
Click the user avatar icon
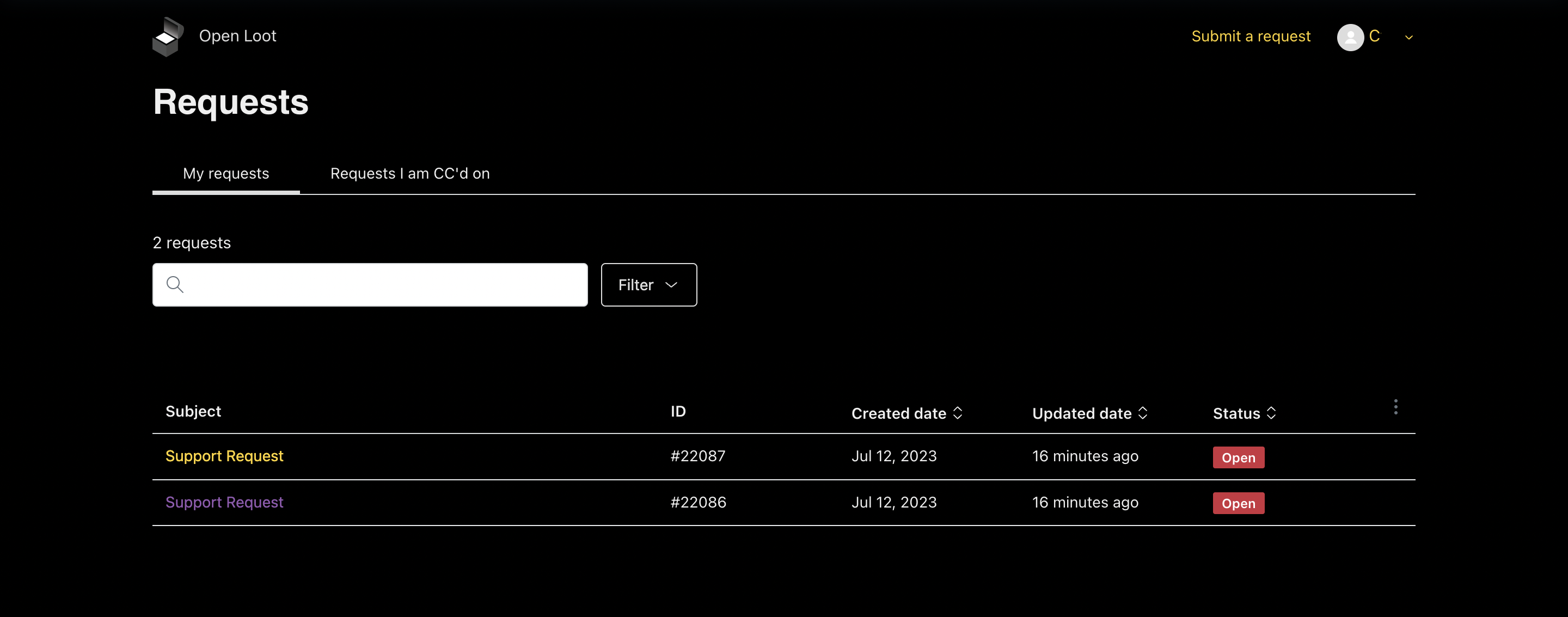point(1350,37)
